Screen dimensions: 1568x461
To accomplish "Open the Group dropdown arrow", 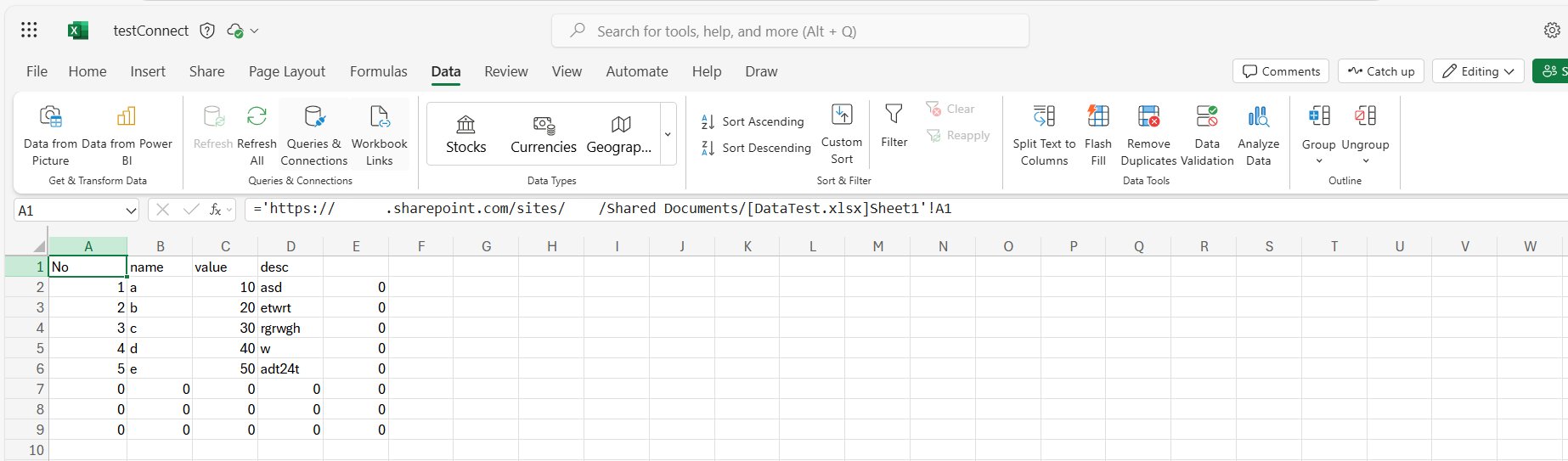I will (1319, 161).
